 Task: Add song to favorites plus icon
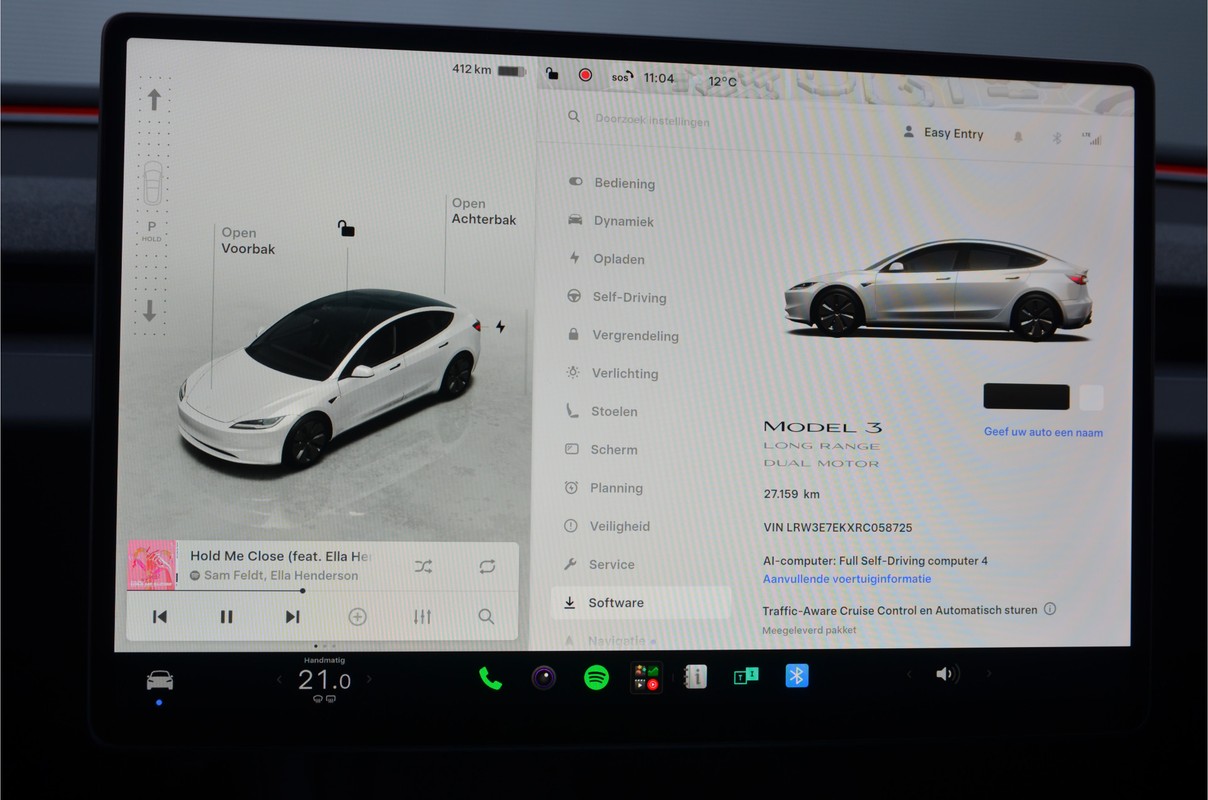(x=357, y=617)
